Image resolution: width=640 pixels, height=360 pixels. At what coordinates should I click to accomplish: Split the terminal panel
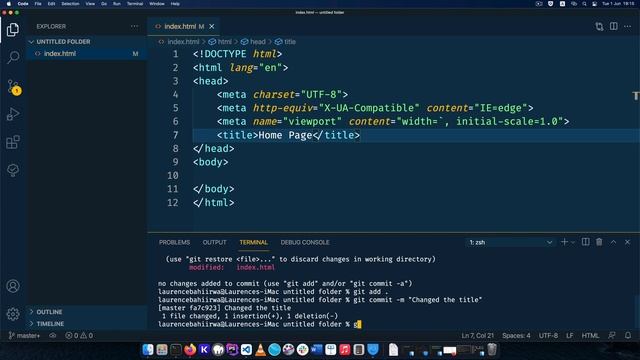pyautogui.click(x=585, y=242)
